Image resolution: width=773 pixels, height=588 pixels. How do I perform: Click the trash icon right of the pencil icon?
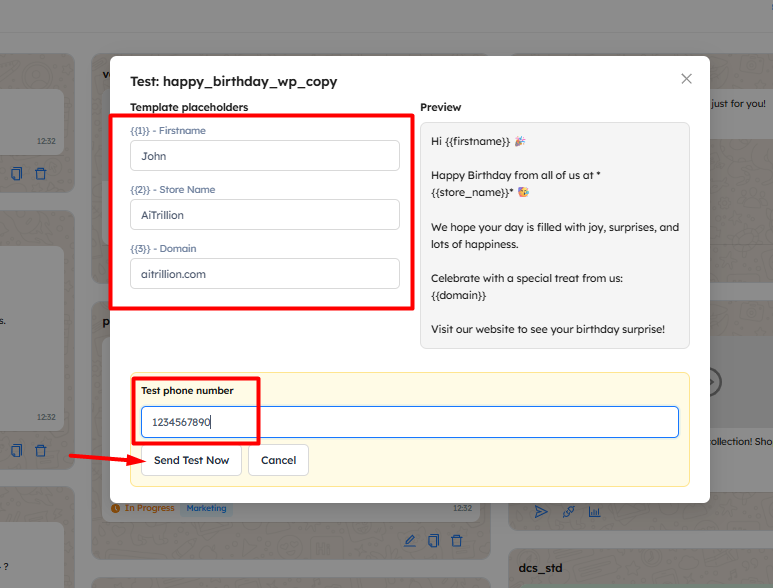pyautogui.click(x=457, y=541)
